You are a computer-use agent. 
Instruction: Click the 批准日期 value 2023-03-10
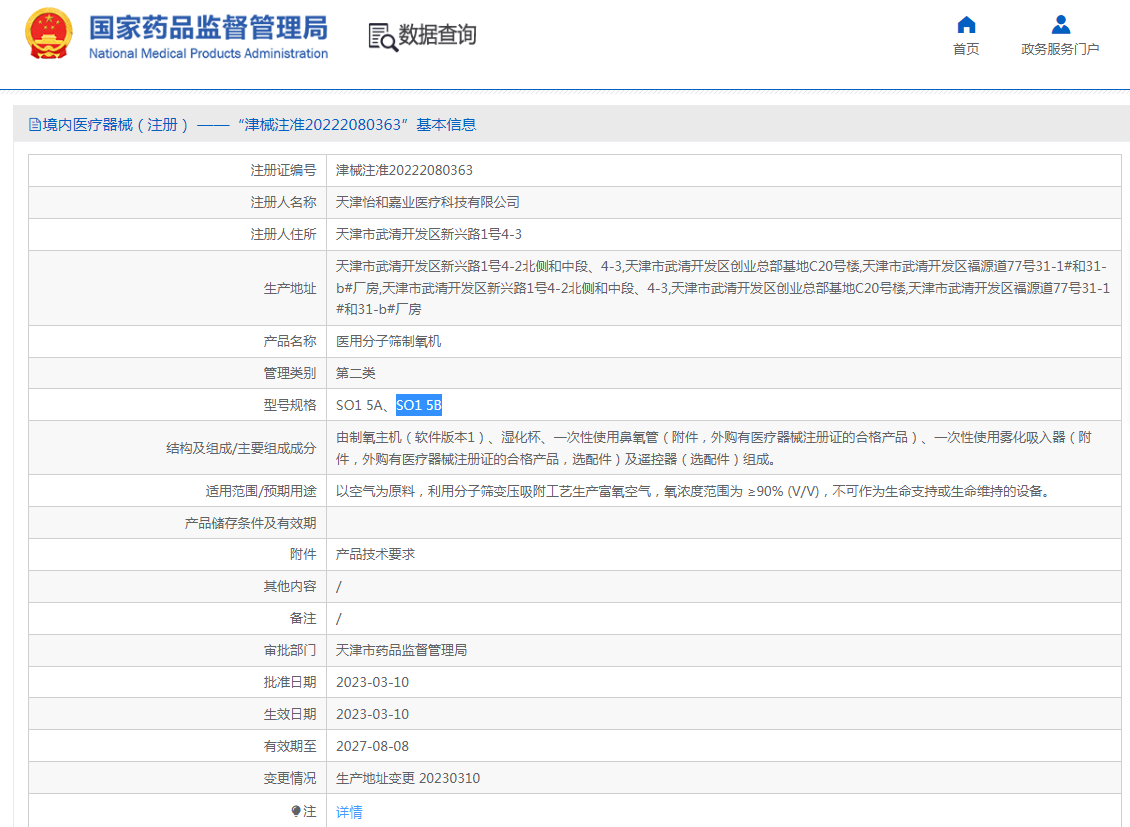click(373, 682)
